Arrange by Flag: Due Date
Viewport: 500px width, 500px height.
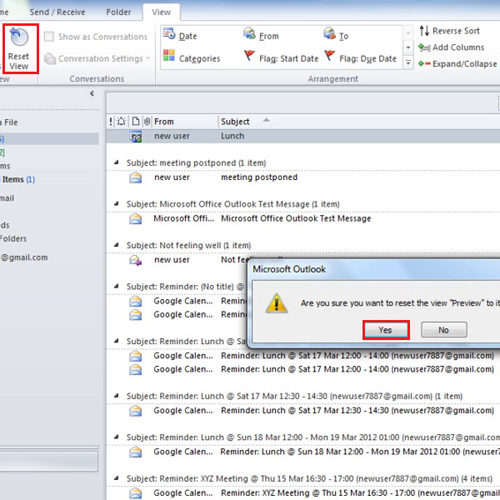coord(360,57)
